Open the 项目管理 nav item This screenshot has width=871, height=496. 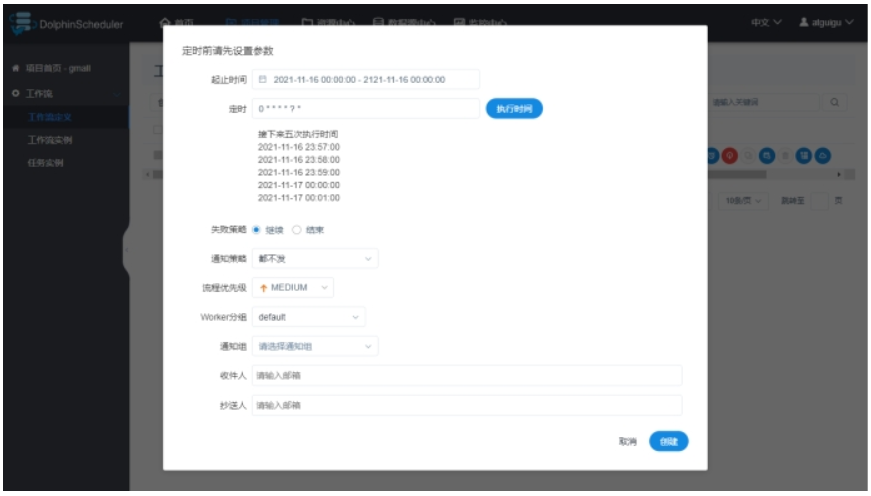[253, 22]
